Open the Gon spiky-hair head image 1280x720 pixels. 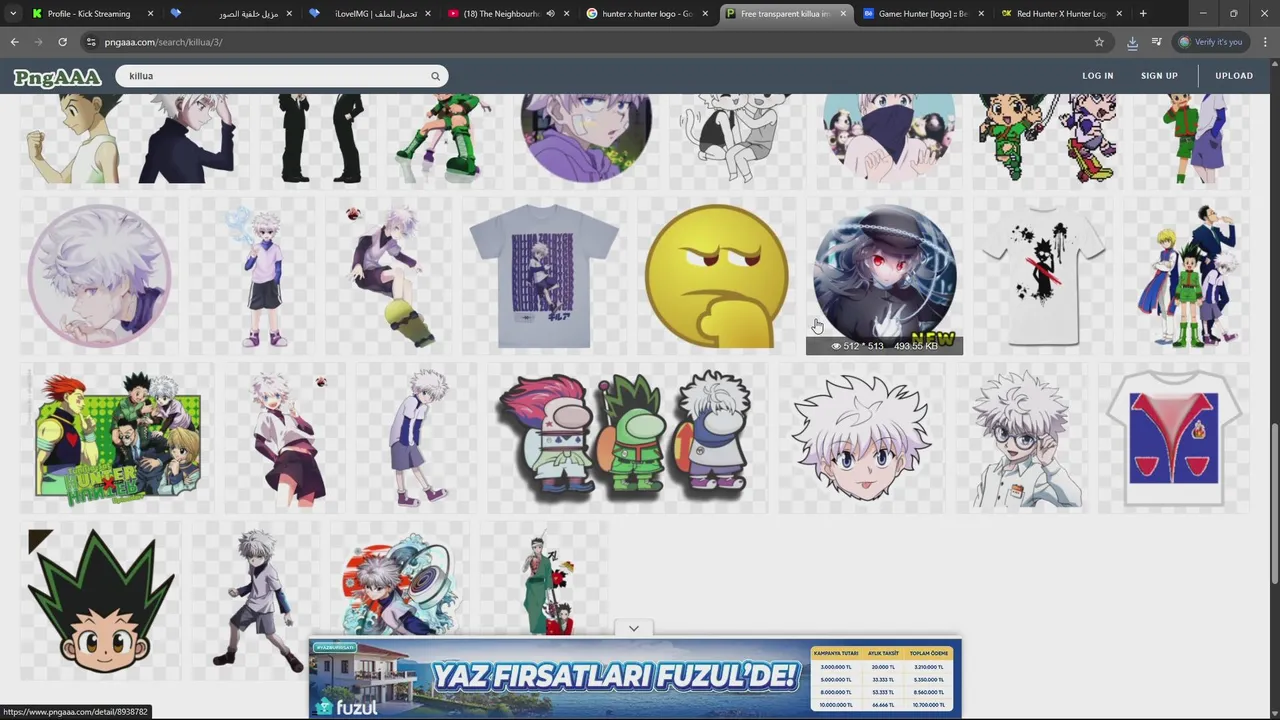point(101,599)
